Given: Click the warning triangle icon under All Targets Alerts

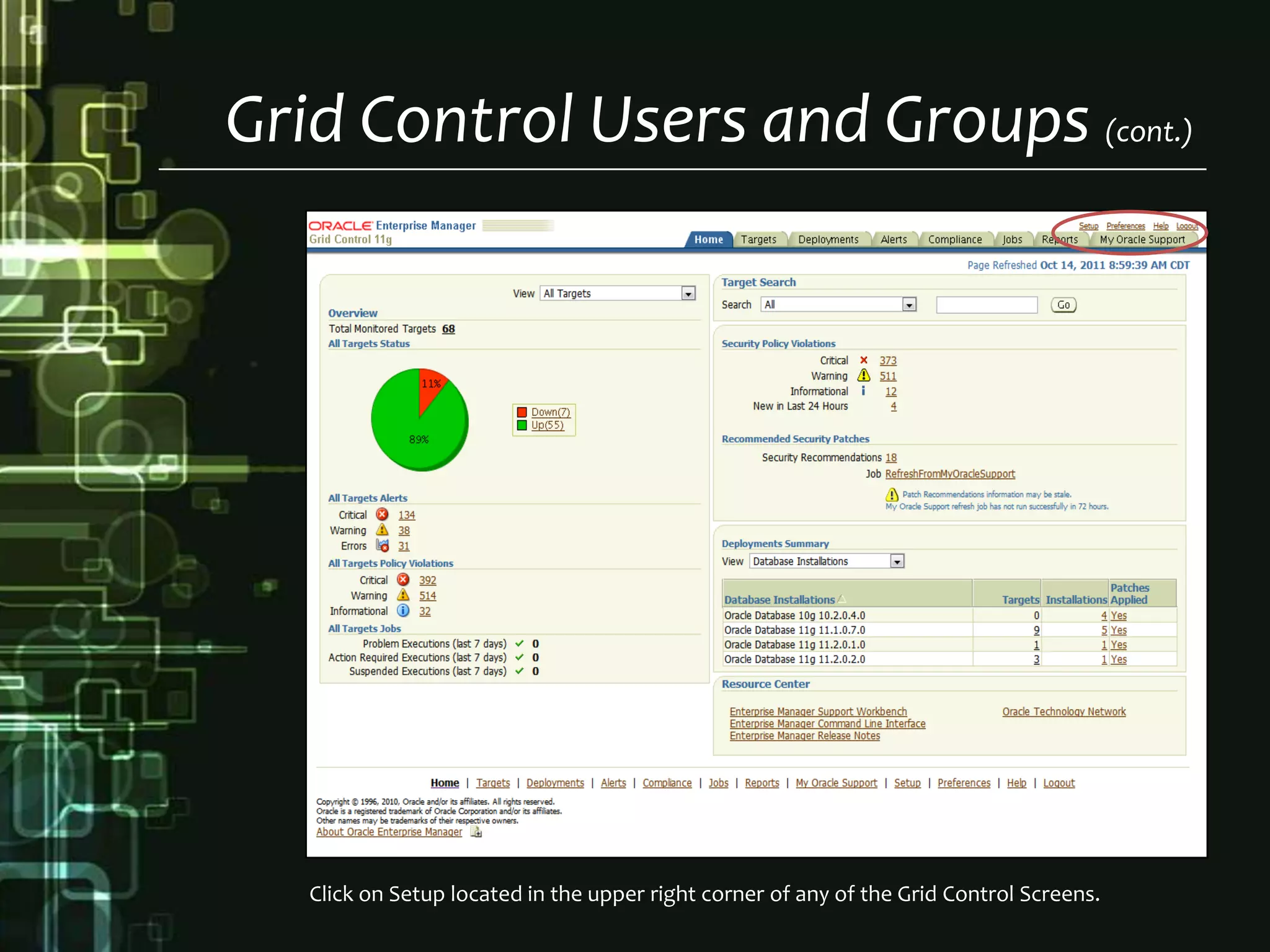Looking at the screenshot, I should 383,530.
